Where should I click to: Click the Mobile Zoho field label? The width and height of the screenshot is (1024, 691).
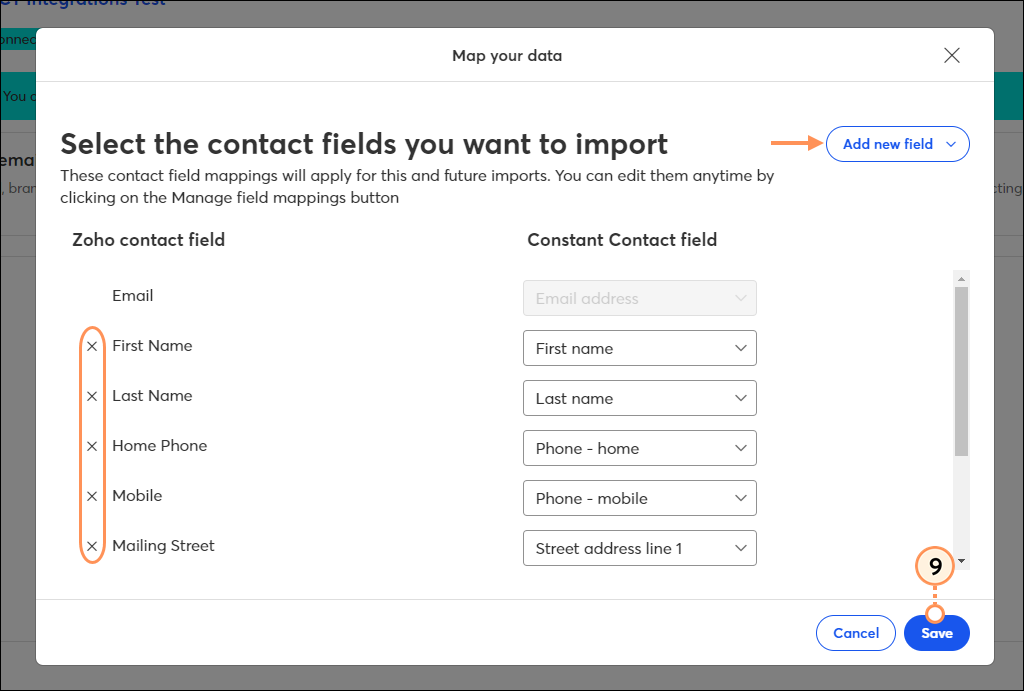(137, 496)
